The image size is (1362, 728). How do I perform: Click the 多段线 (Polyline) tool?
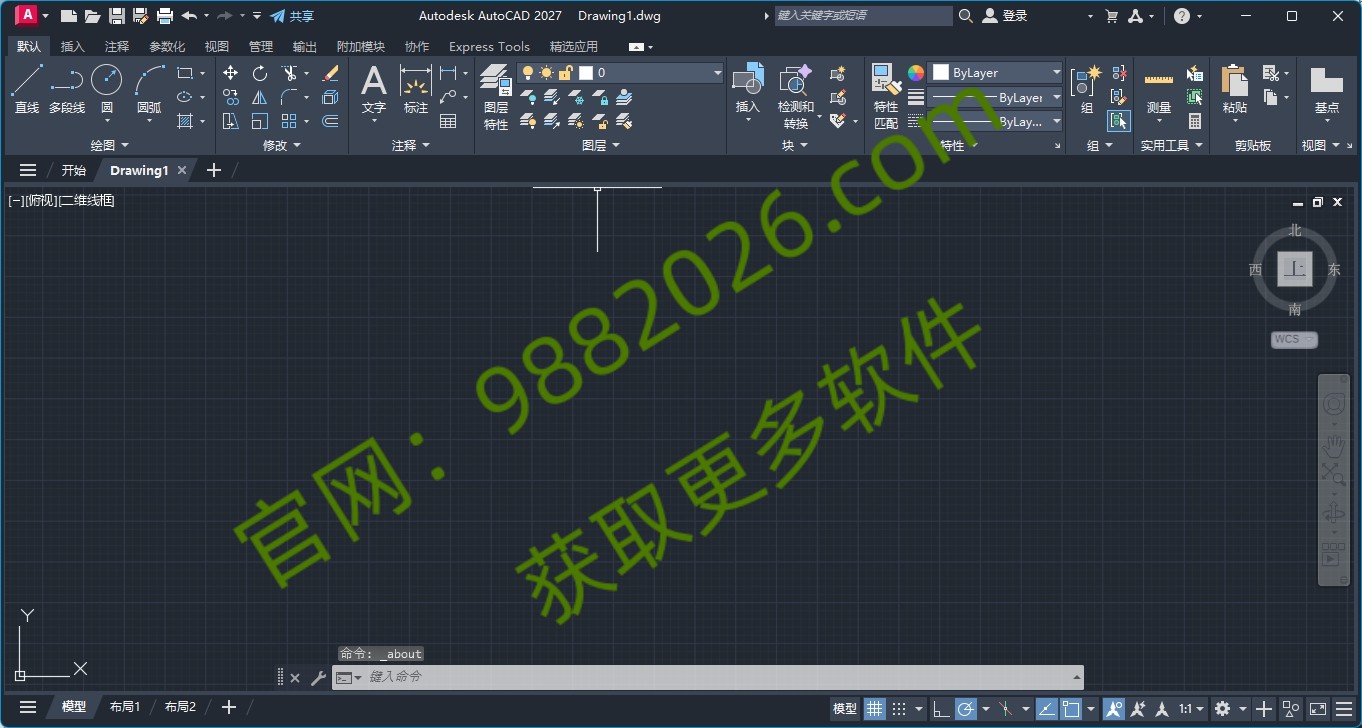(66, 80)
